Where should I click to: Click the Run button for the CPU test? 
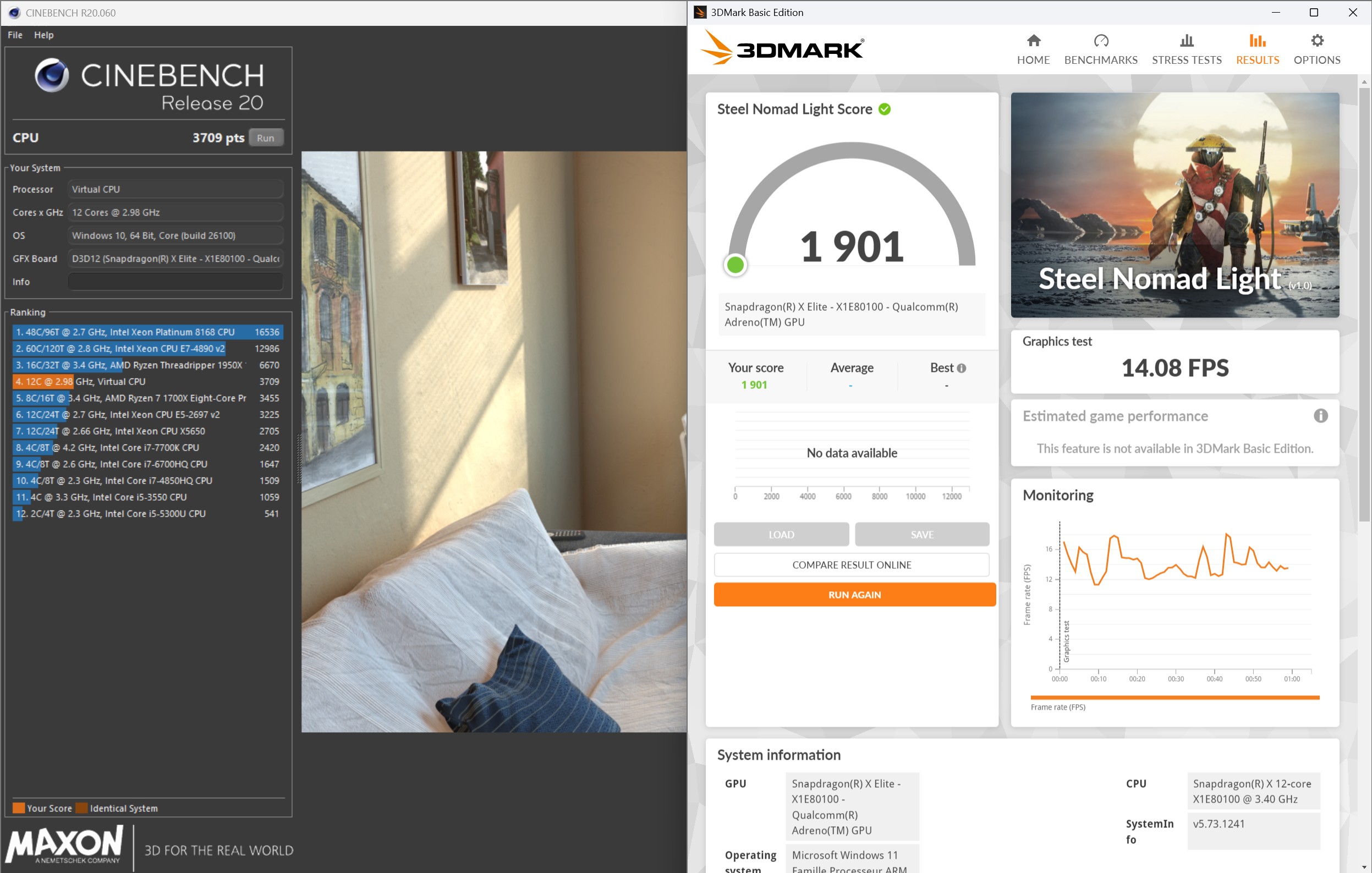[266, 138]
